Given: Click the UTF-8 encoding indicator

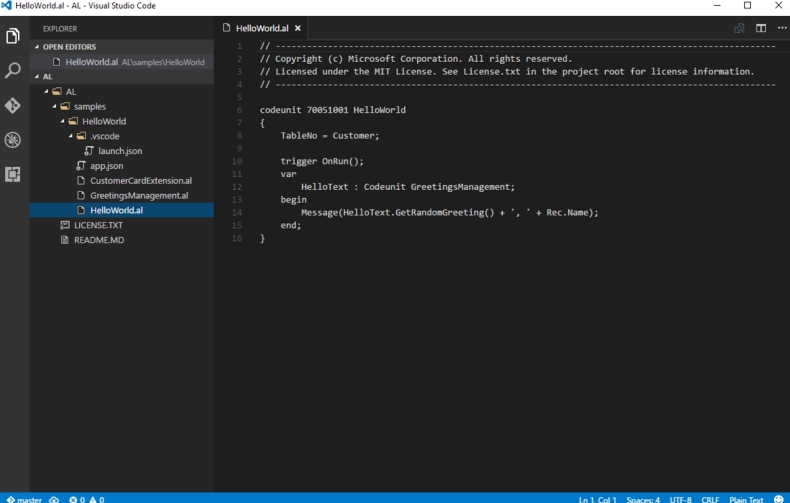Looking at the screenshot, I should 680,498.
